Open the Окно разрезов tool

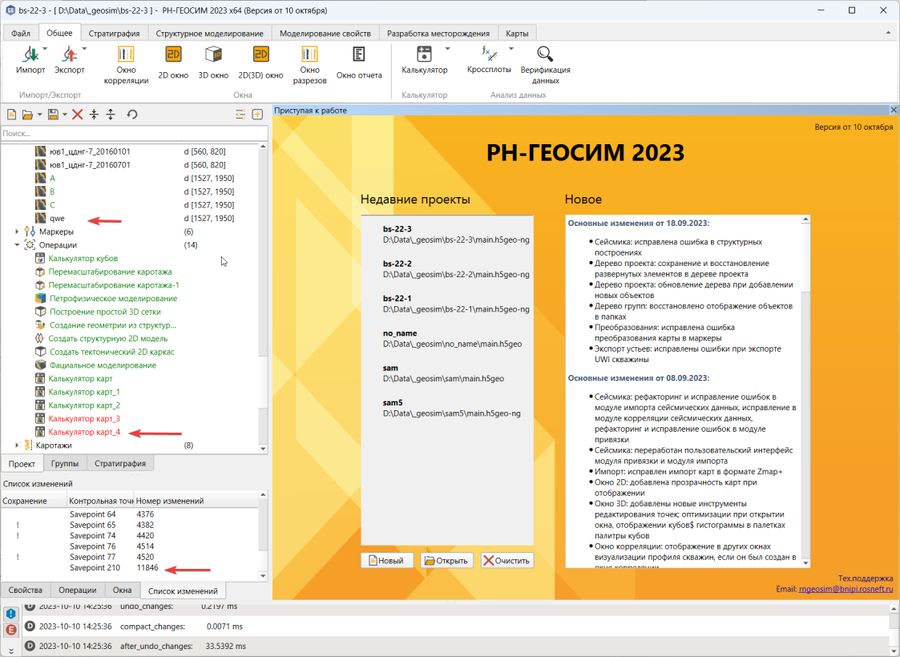click(x=309, y=61)
